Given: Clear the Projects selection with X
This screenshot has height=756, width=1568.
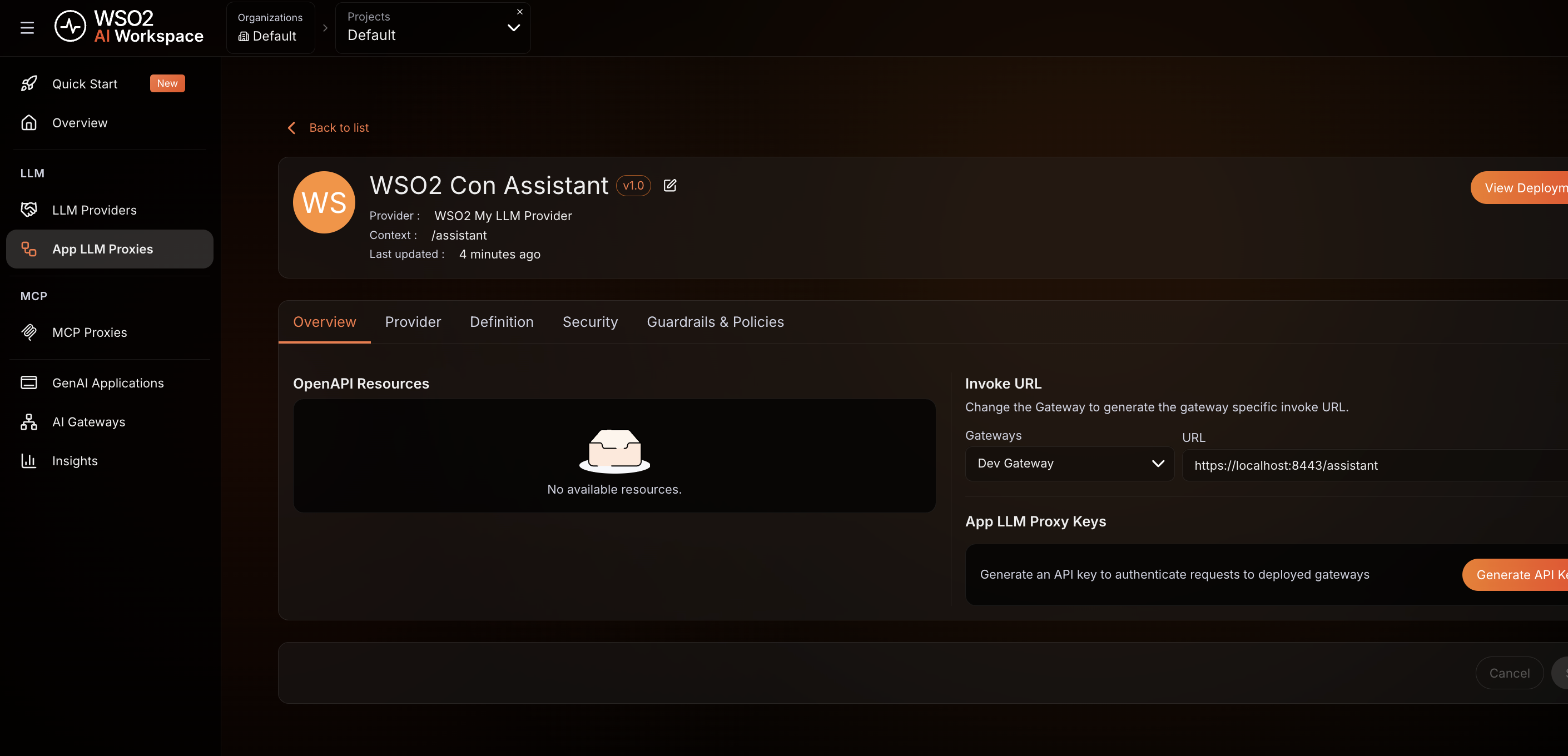Looking at the screenshot, I should pyautogui.click(x=520, y=12).
